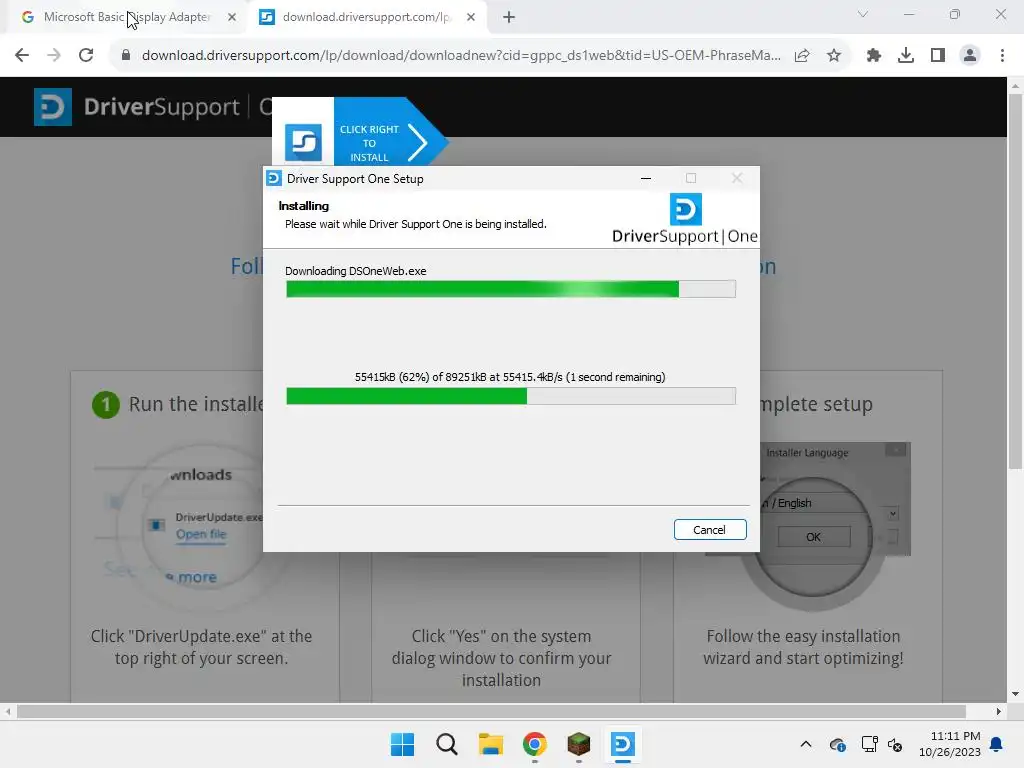Show Chrome downloads list
The width and height of the screenshot is (1024, 768).
coord(906,56)
